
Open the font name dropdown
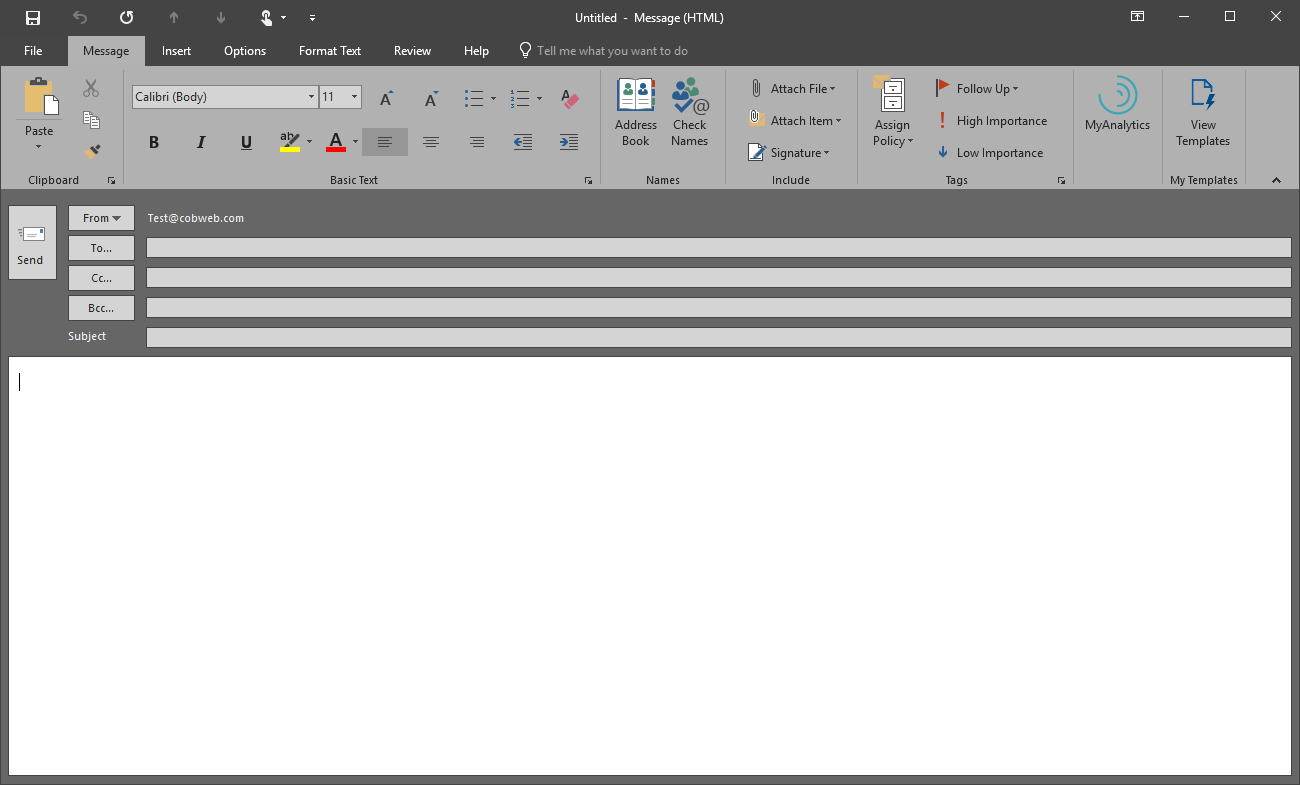(310, 96)
